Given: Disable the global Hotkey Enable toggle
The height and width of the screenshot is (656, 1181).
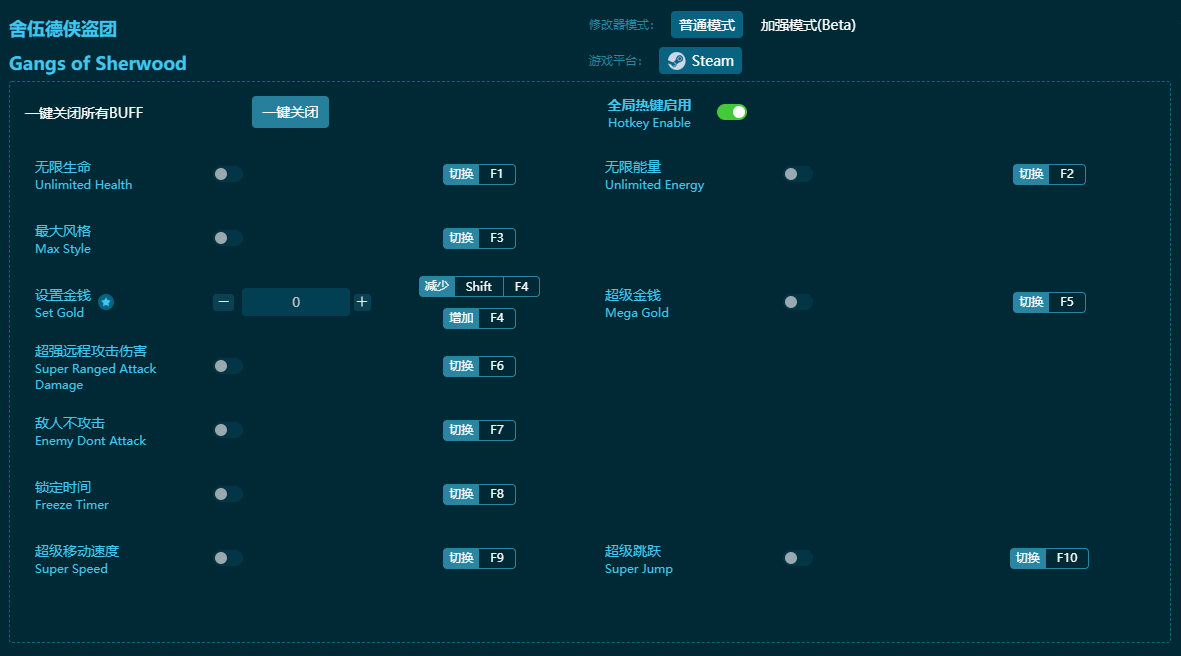Looking at the screenshot, I should coord(732,112).
